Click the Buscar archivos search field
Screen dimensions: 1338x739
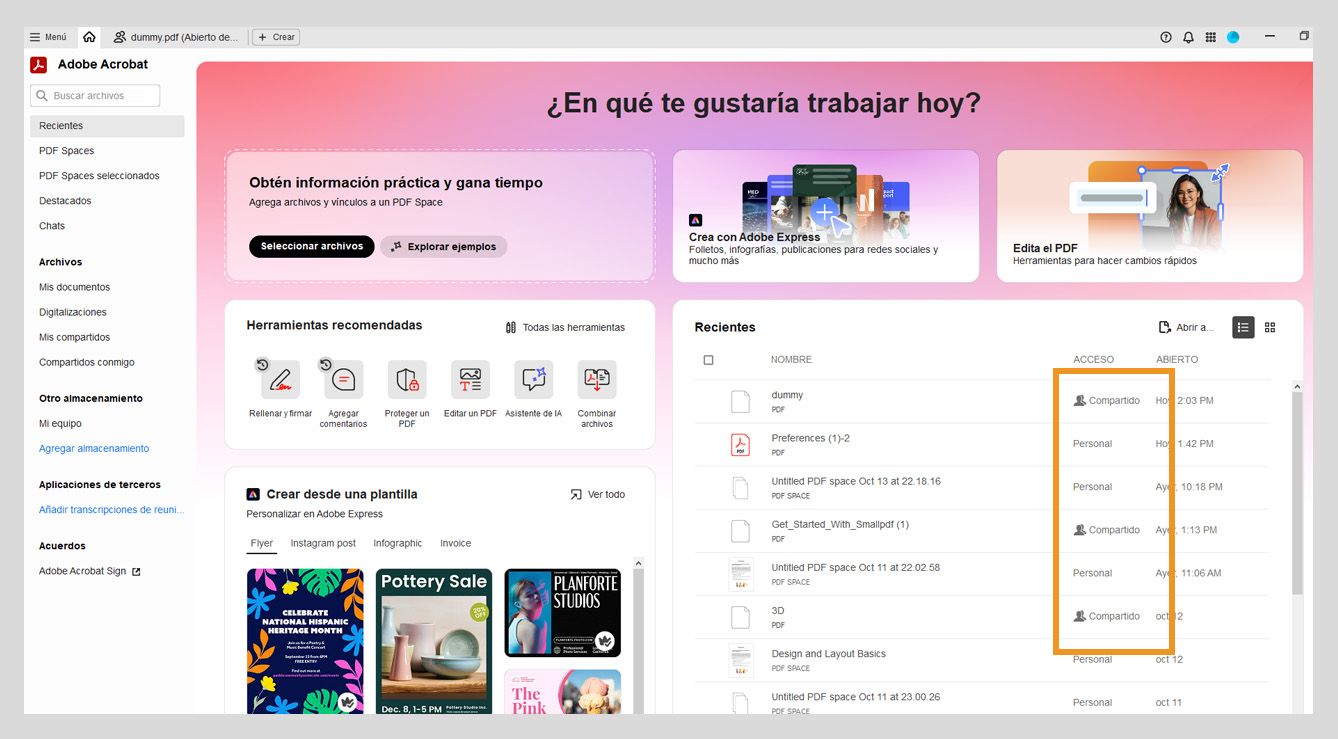click(x=95, y=95)
